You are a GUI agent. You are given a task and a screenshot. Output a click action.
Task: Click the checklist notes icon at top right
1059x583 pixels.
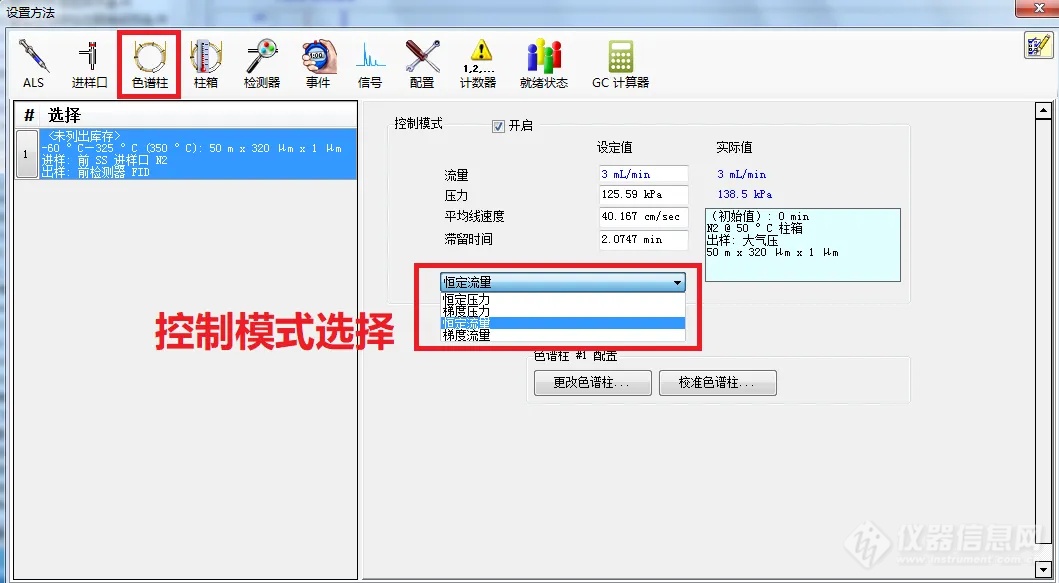(1038, 46)
